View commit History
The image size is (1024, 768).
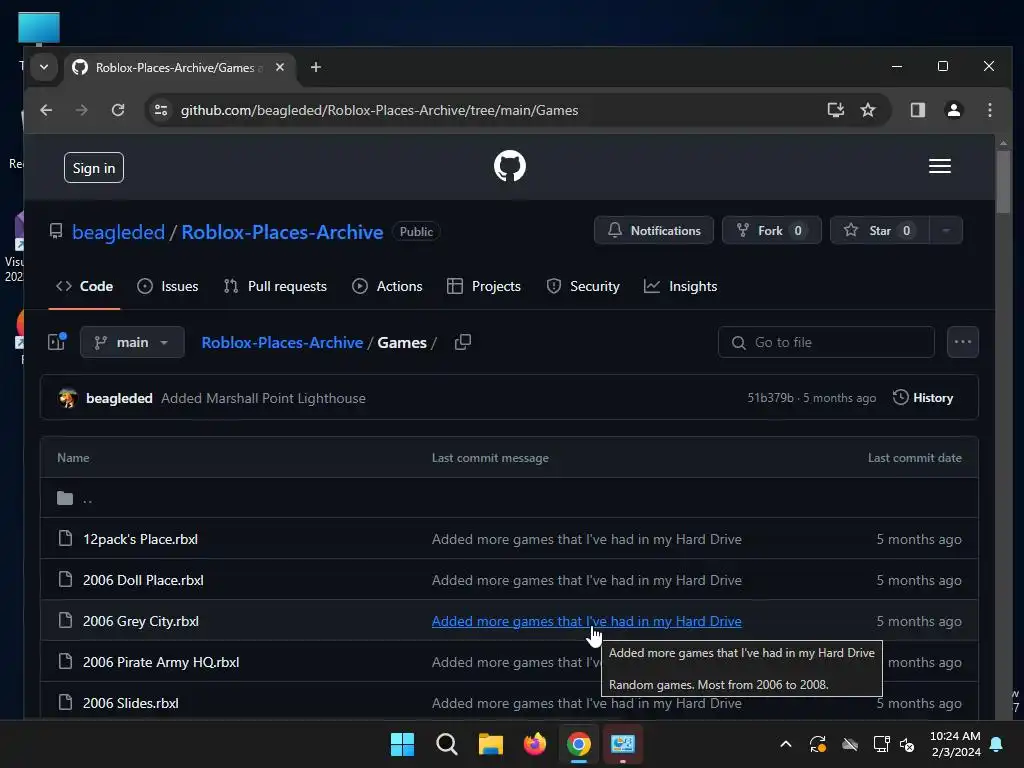pos(923,398)
